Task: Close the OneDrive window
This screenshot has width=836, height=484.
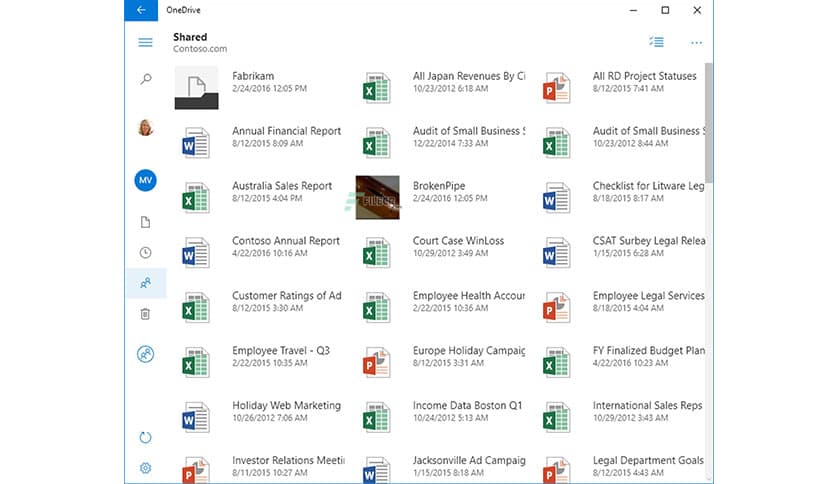Action: (x=697, y=10)
